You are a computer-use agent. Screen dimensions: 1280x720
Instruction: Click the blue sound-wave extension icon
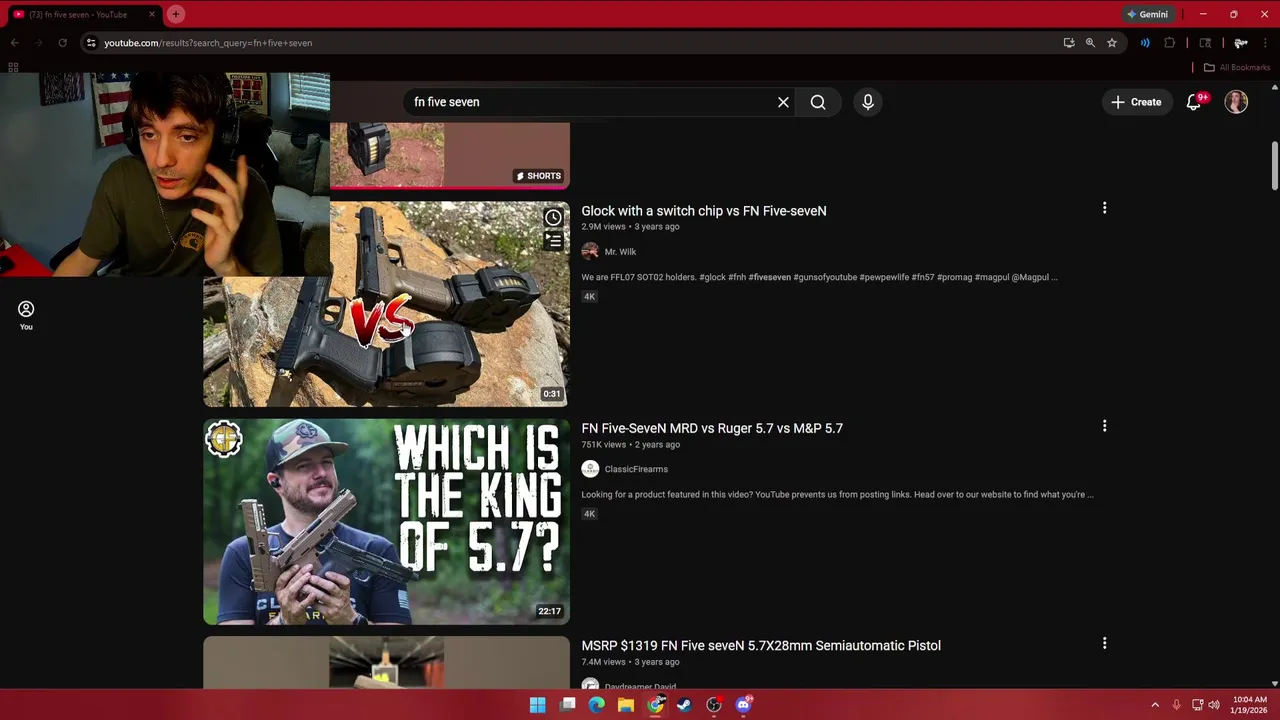click(x=1145, y=43)
